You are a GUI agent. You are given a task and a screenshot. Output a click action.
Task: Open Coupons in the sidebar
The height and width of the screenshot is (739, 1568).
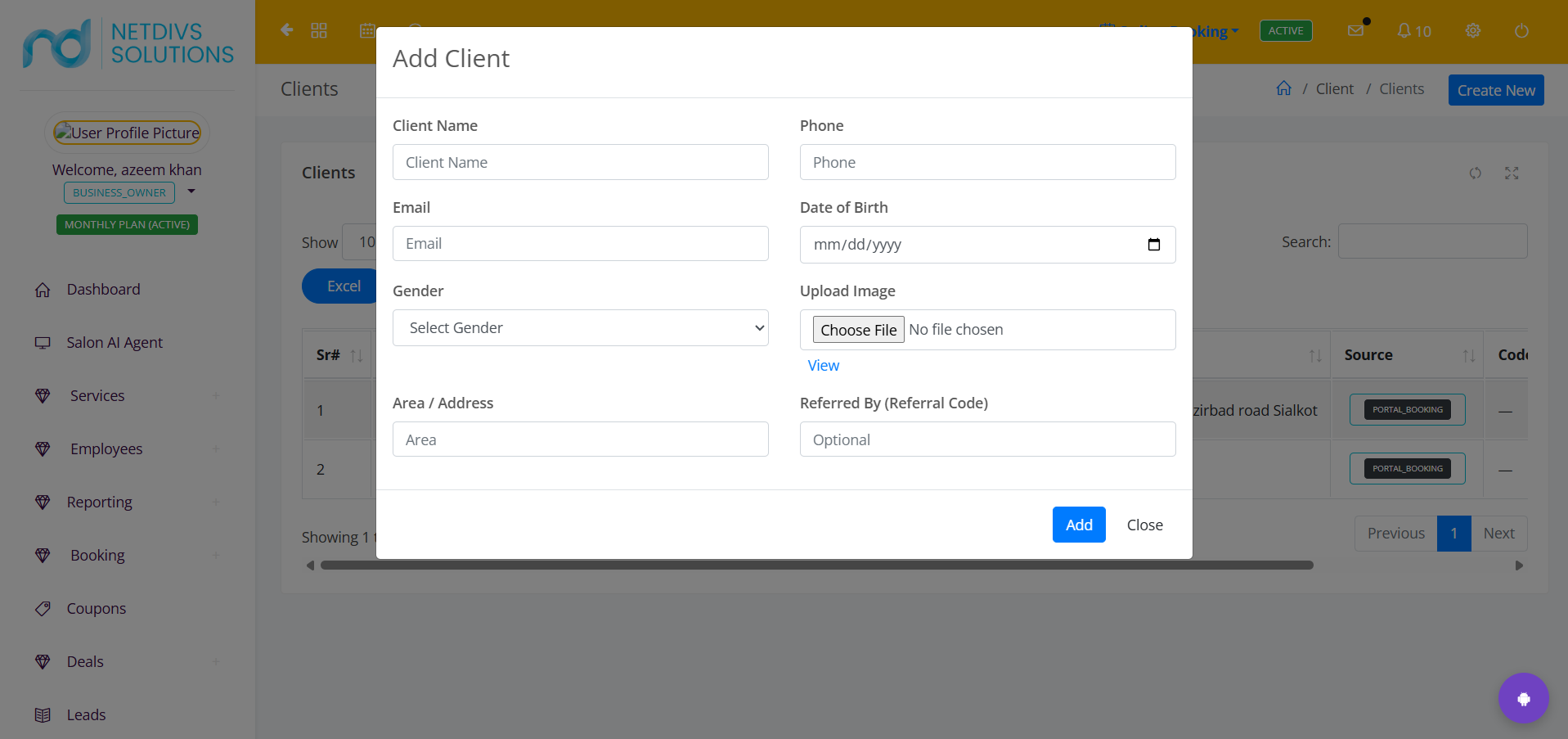pos(97,609)
